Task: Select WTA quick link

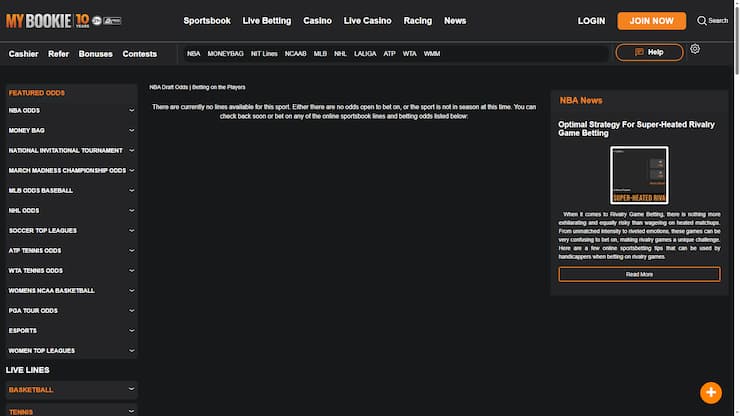Action: click(410, 54)
